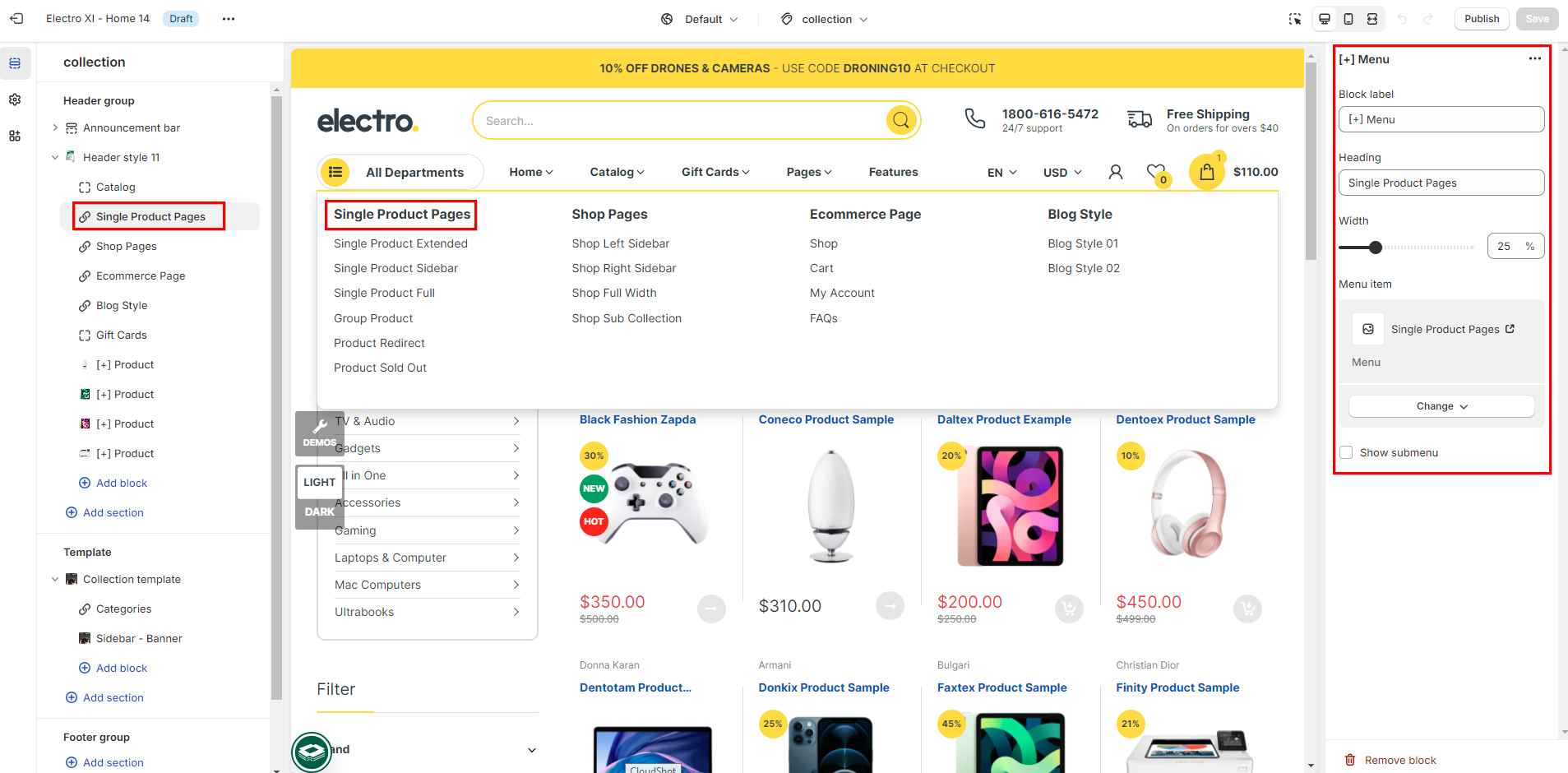Click the account user icon in header
This screenshot has width=1568, height=773.
click(x=1115, y=172)
